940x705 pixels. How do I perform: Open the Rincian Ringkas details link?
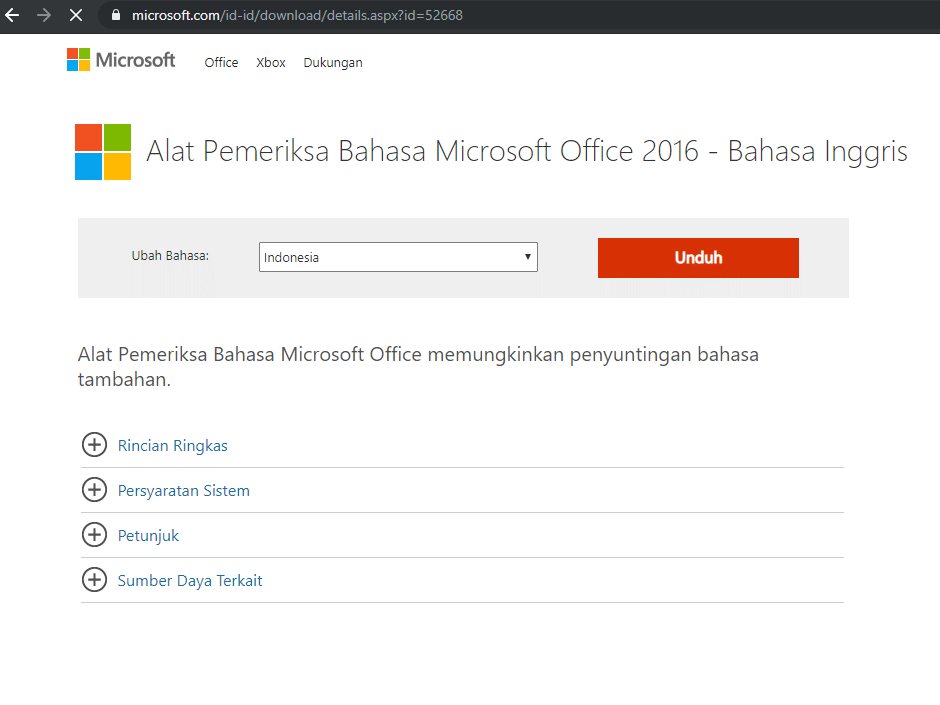(x=172, y=445)
